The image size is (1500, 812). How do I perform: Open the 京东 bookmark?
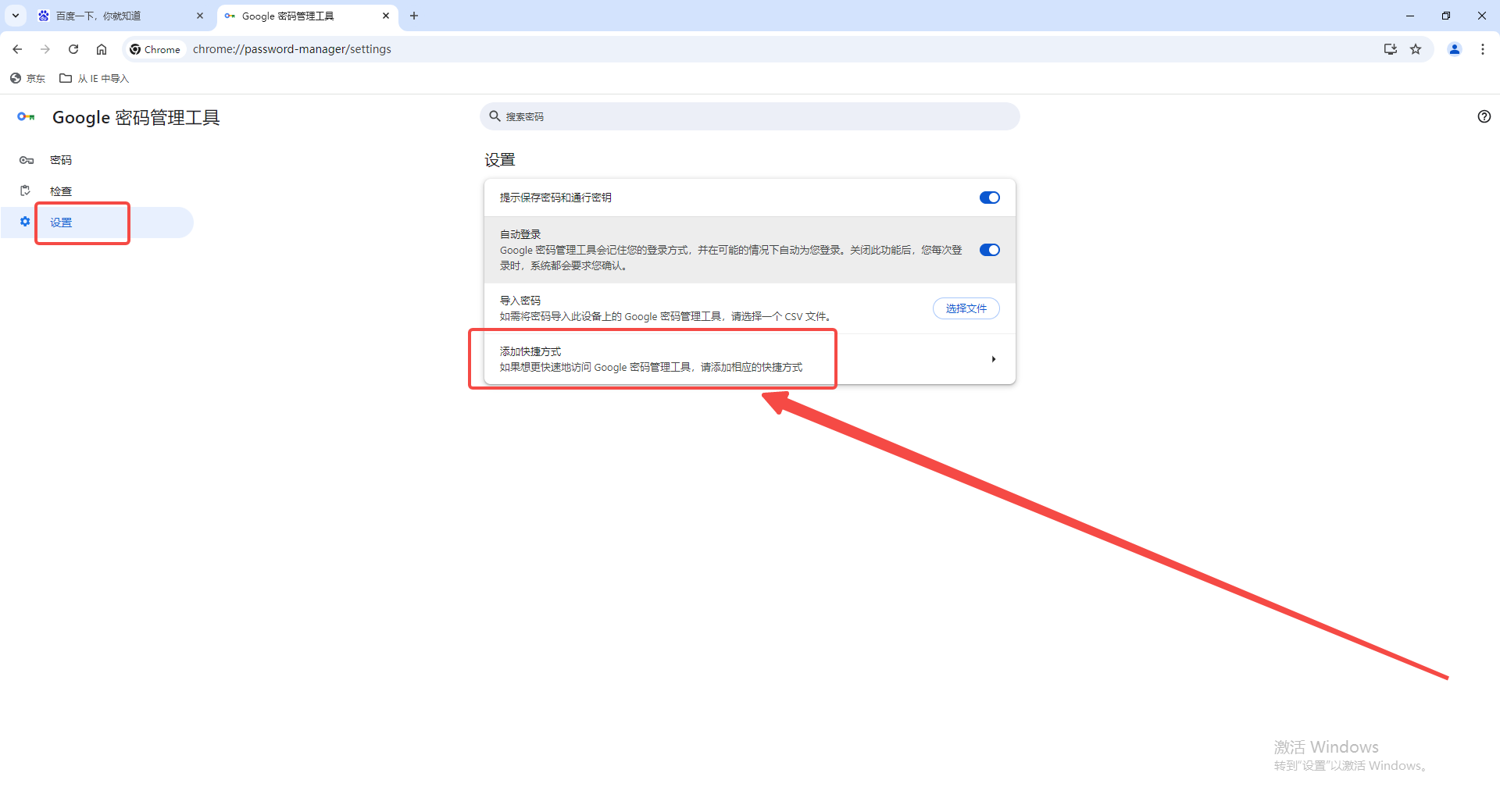pos(27,78)
